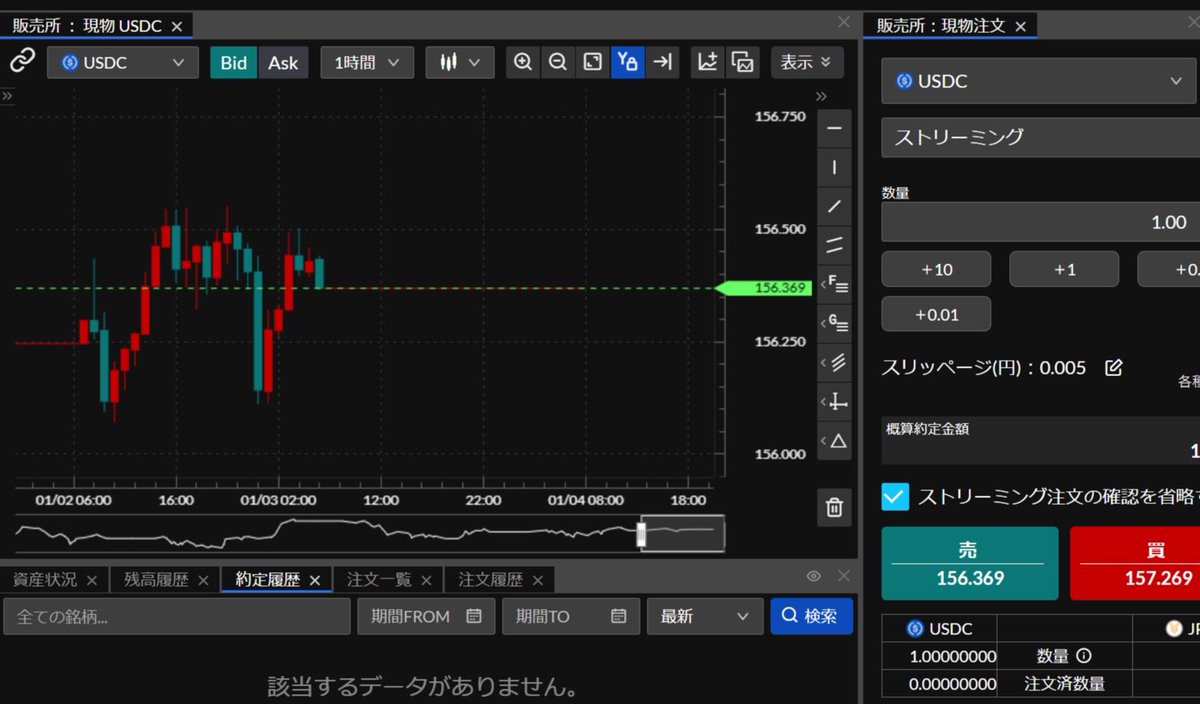This screenshot has width=1200, height=704.
Task: Select the triangle shape drawing tool
Action: point(834,441)
